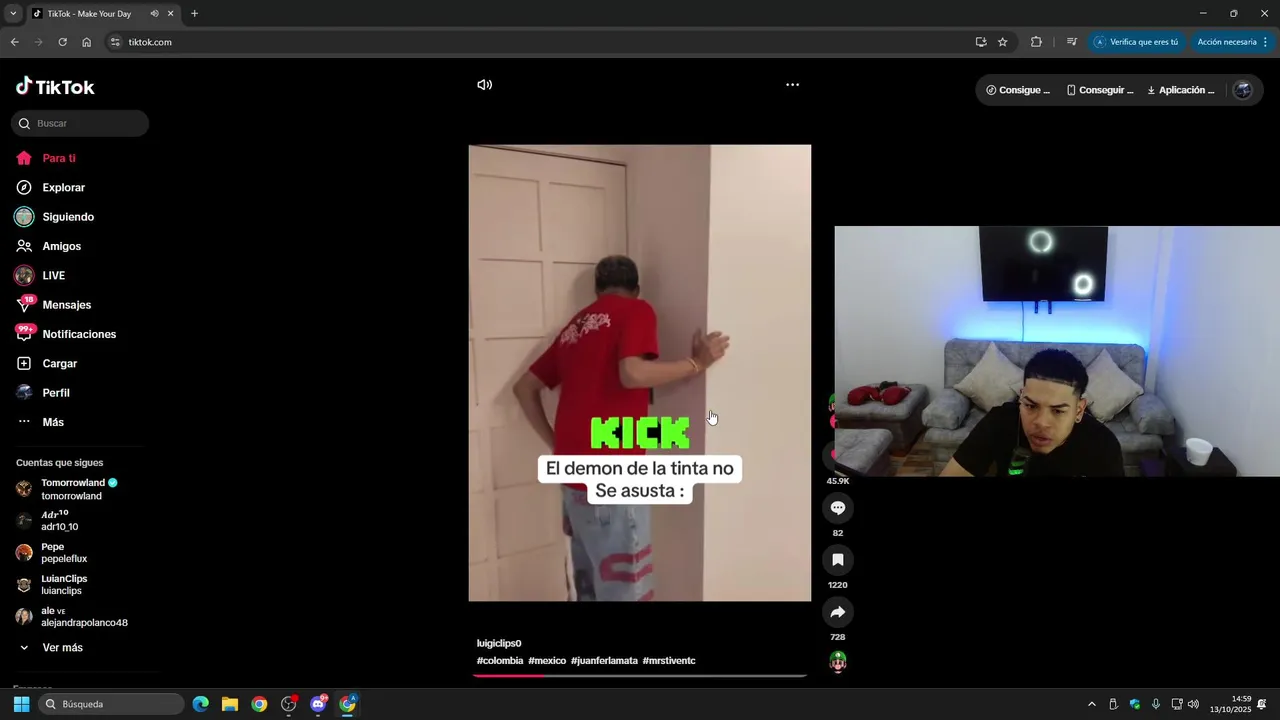Screen dimensions: 1280x720
Task: Show hidden tray icons chevron
Action: click(1091, 704)
